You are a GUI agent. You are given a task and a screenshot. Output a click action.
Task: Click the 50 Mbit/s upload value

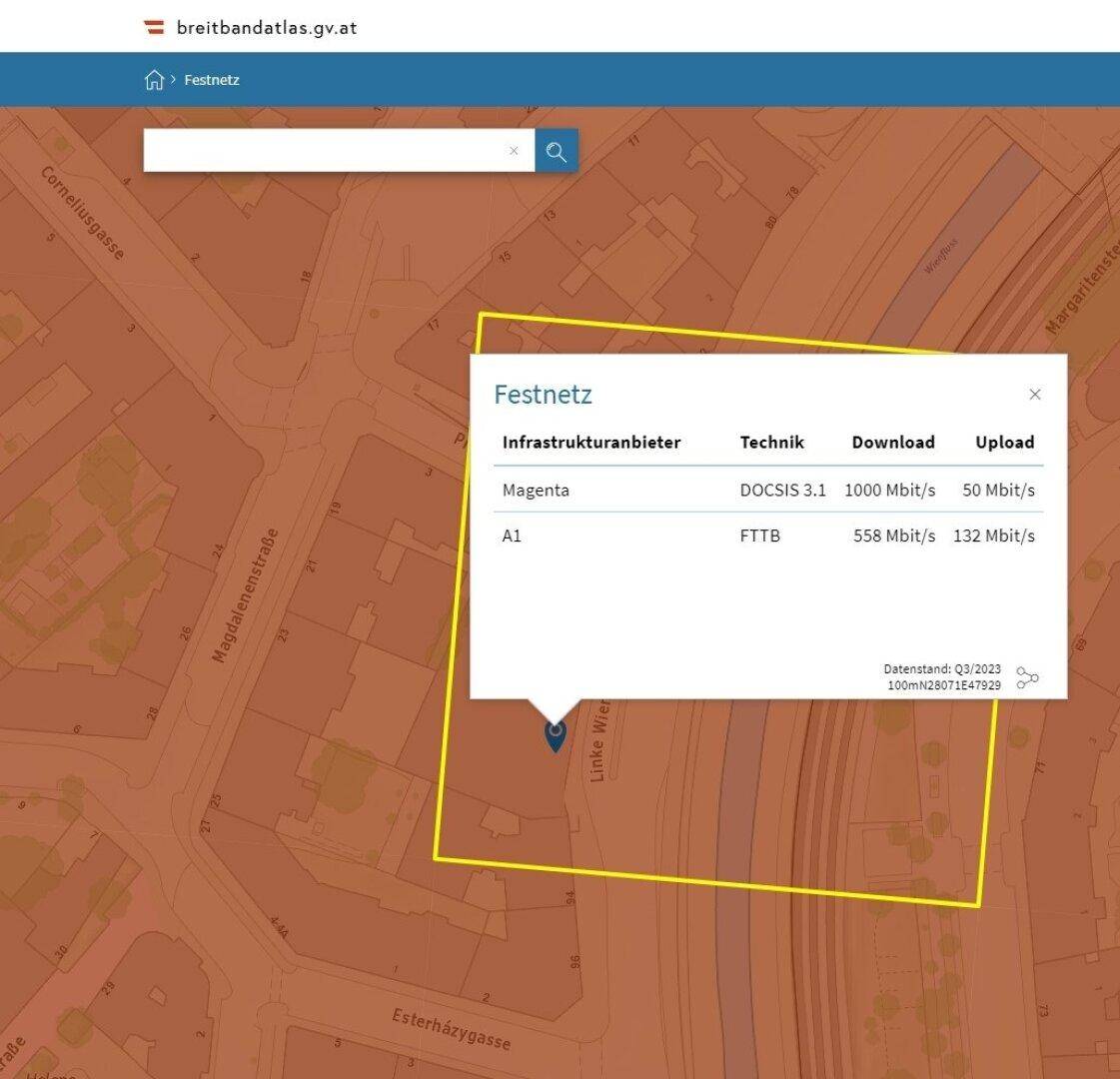click(x=998, y=490)
